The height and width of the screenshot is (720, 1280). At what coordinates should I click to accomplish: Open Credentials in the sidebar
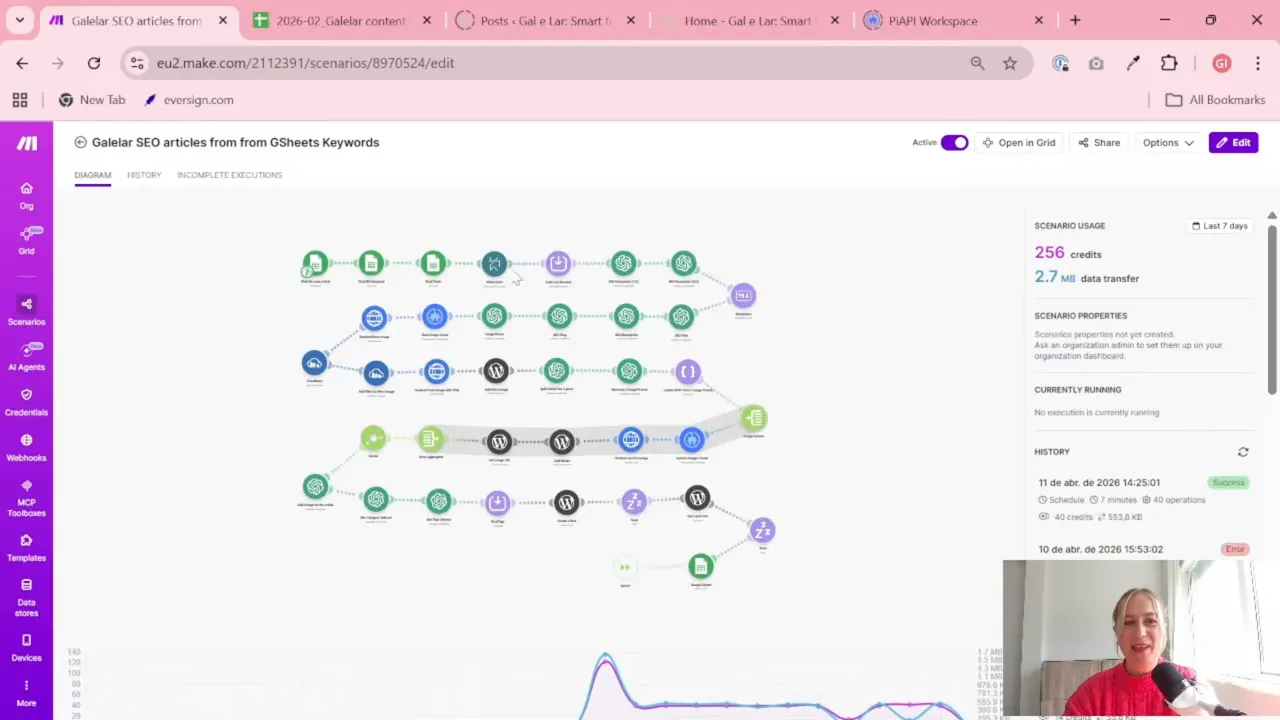point(27,402)
